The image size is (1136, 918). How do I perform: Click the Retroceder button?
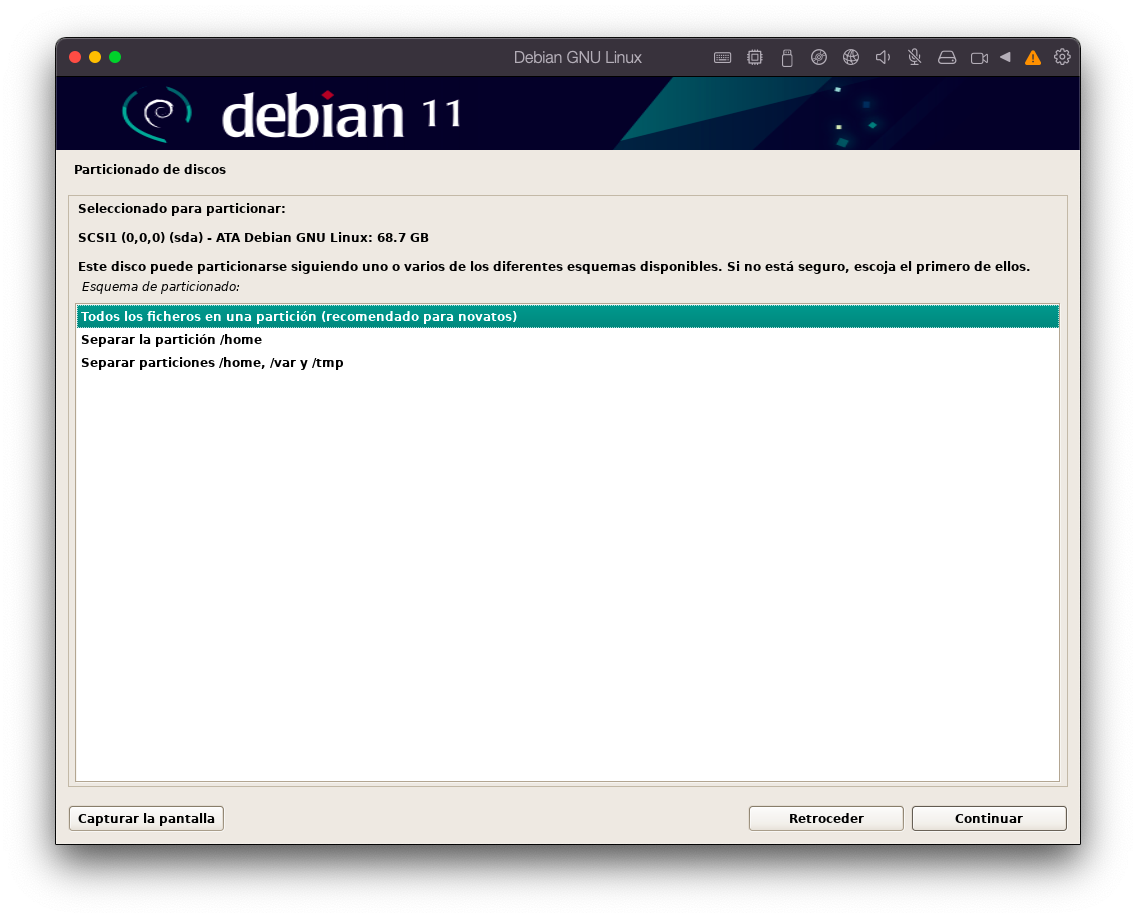point(825,818)
